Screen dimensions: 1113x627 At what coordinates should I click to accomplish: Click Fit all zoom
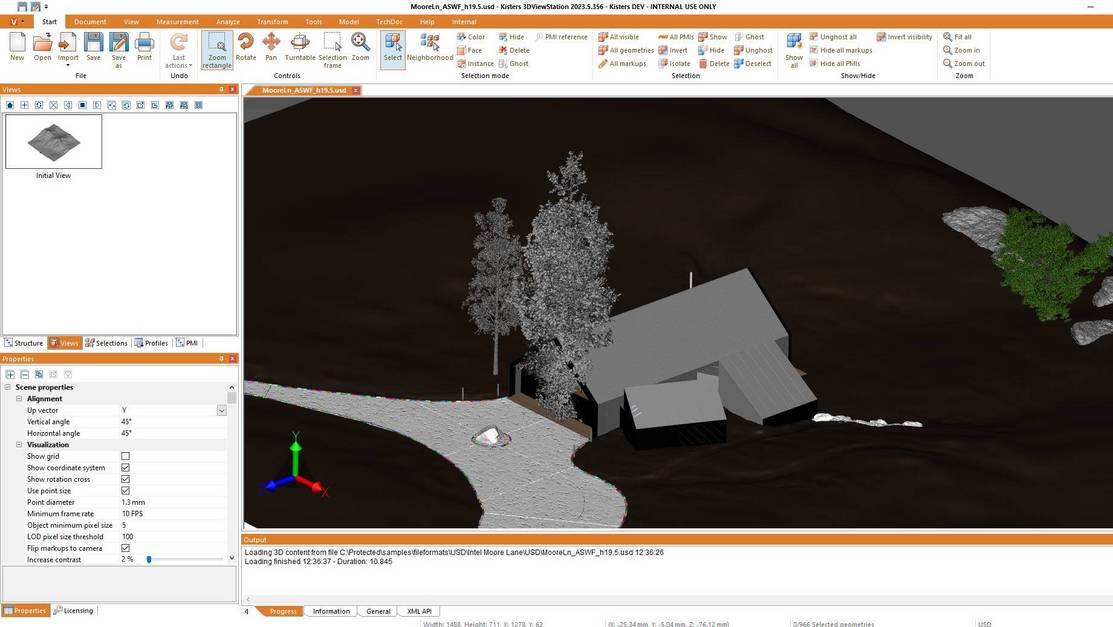(957, 37)
